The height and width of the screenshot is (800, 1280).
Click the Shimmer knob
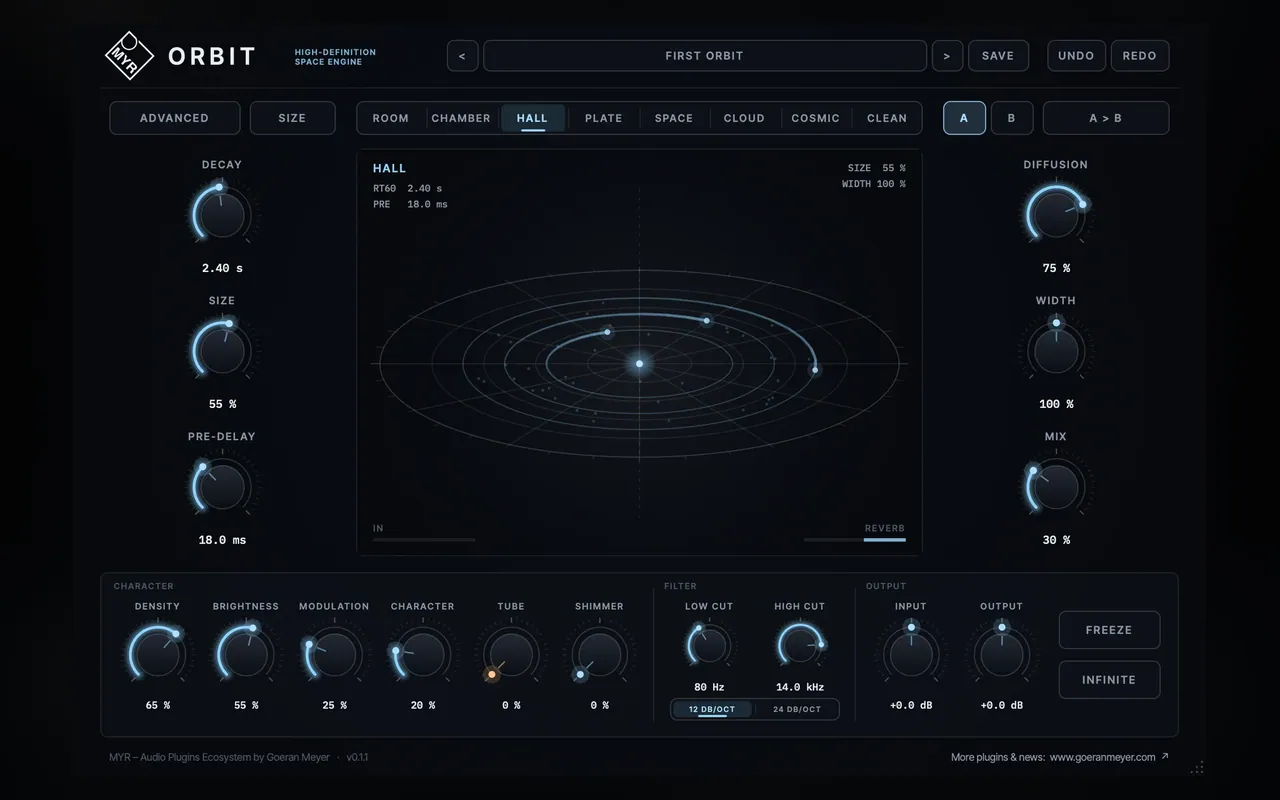(x=599, y=654)
